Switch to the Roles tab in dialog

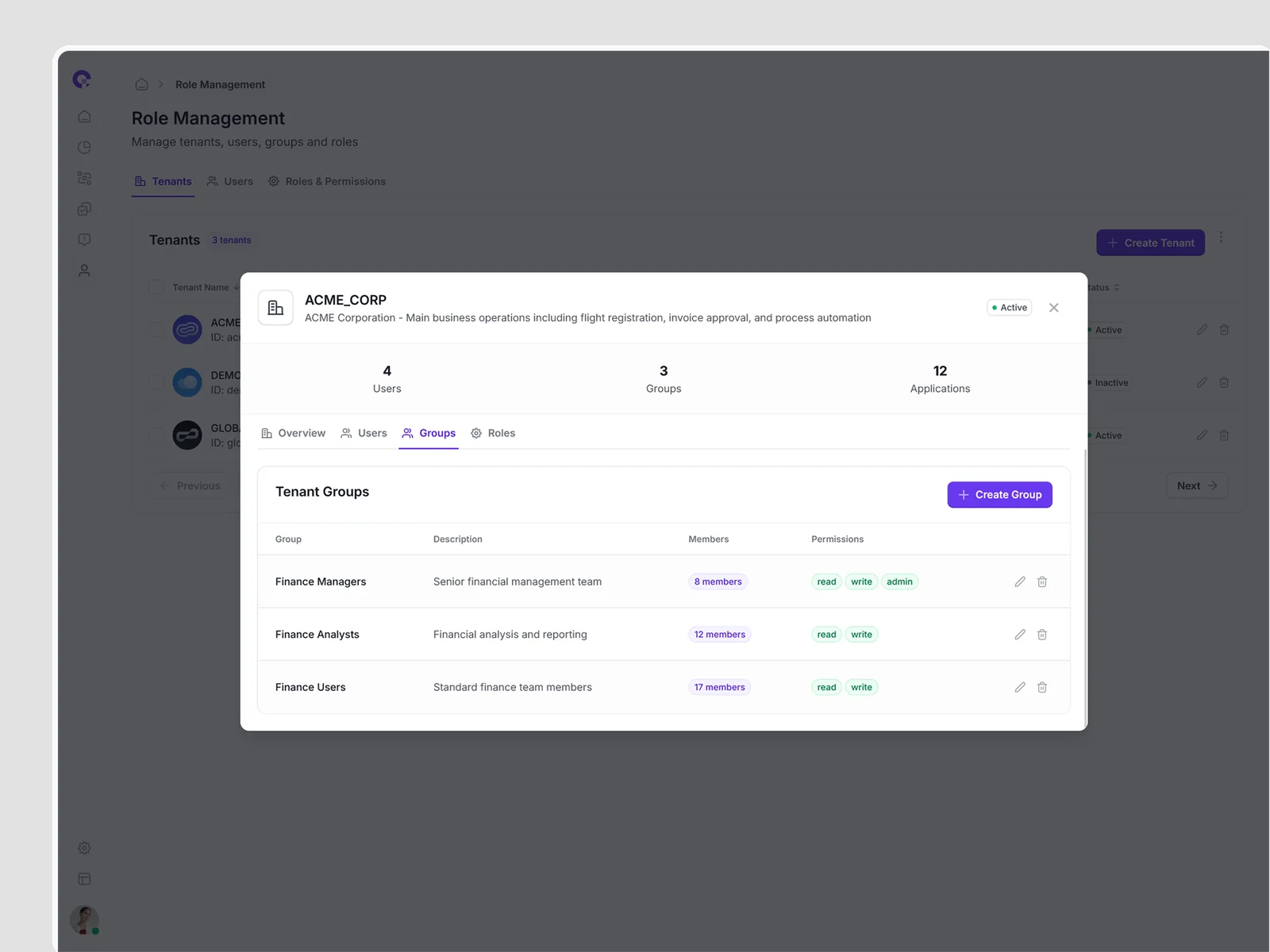tap(493, 433)
